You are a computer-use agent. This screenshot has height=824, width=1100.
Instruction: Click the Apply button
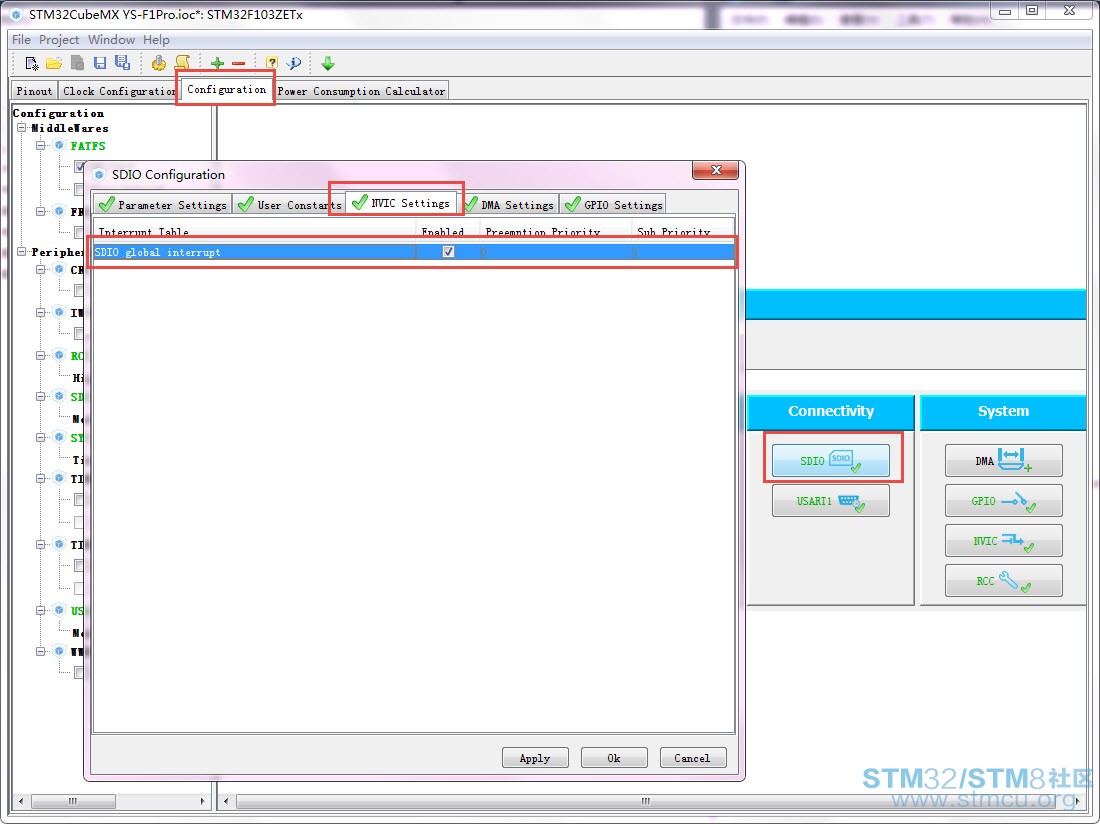[535, 757]
